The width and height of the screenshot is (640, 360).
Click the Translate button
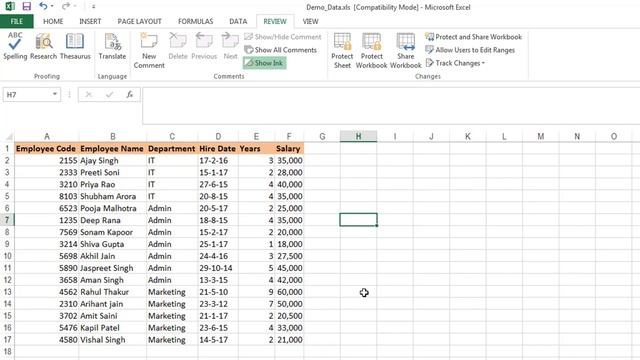click(x=112, y=46)
